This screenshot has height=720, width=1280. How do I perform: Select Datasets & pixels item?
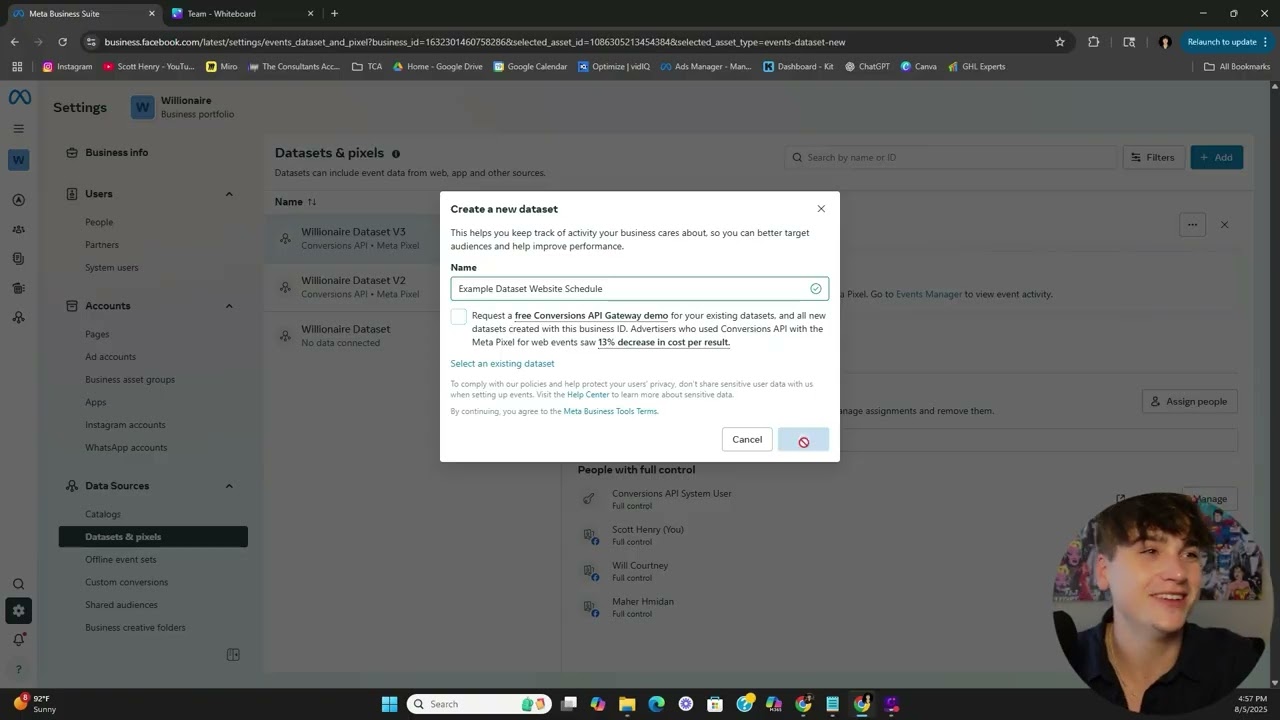pyautogui.click(x=153, y=537)
